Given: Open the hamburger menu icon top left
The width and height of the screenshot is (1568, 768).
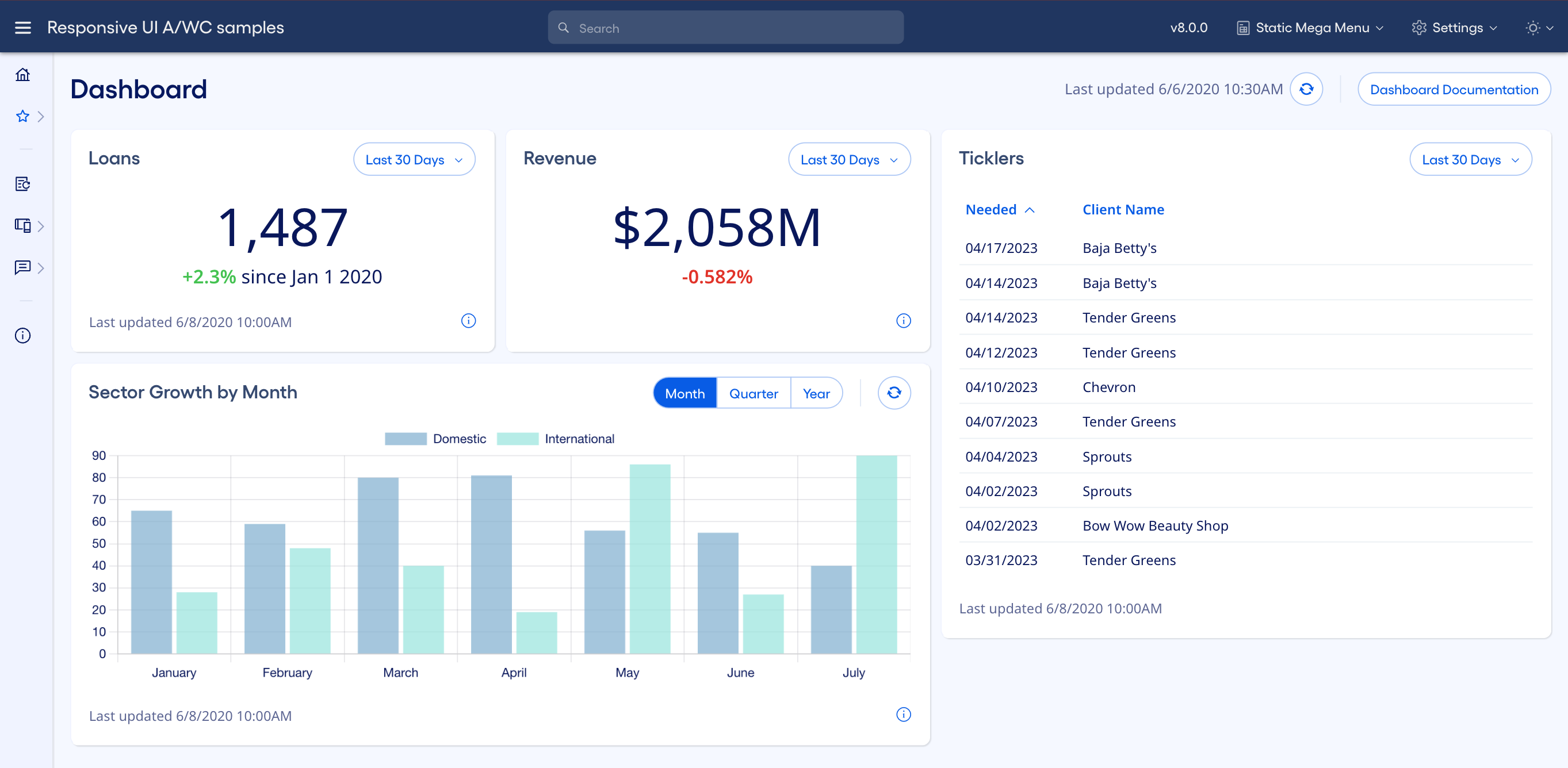Looking at the screenshot, I should [22, 28].
